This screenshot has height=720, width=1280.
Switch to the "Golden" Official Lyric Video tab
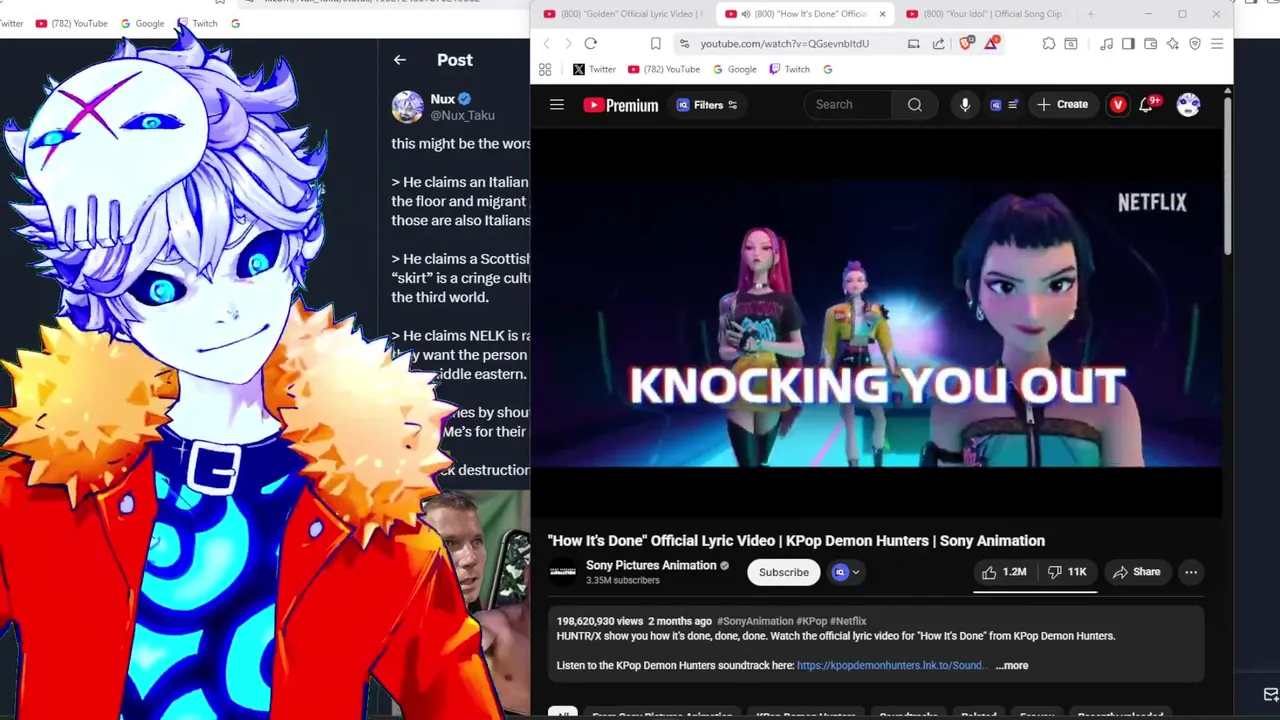(623, 14)
